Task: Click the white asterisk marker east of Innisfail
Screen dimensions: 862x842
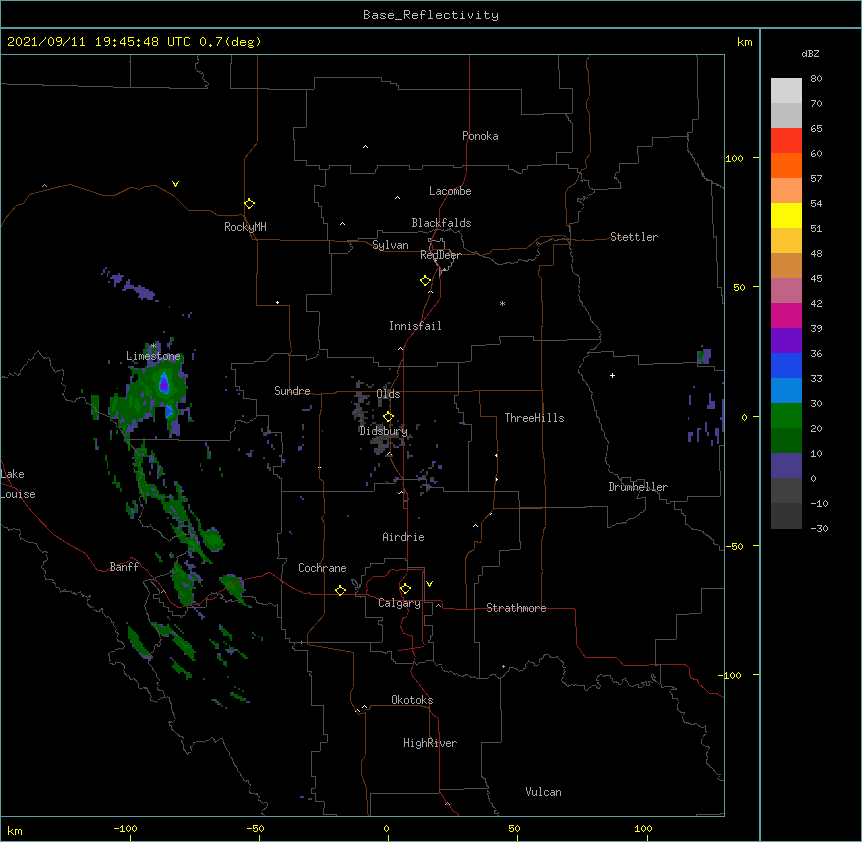Action: tap(502, 303)
